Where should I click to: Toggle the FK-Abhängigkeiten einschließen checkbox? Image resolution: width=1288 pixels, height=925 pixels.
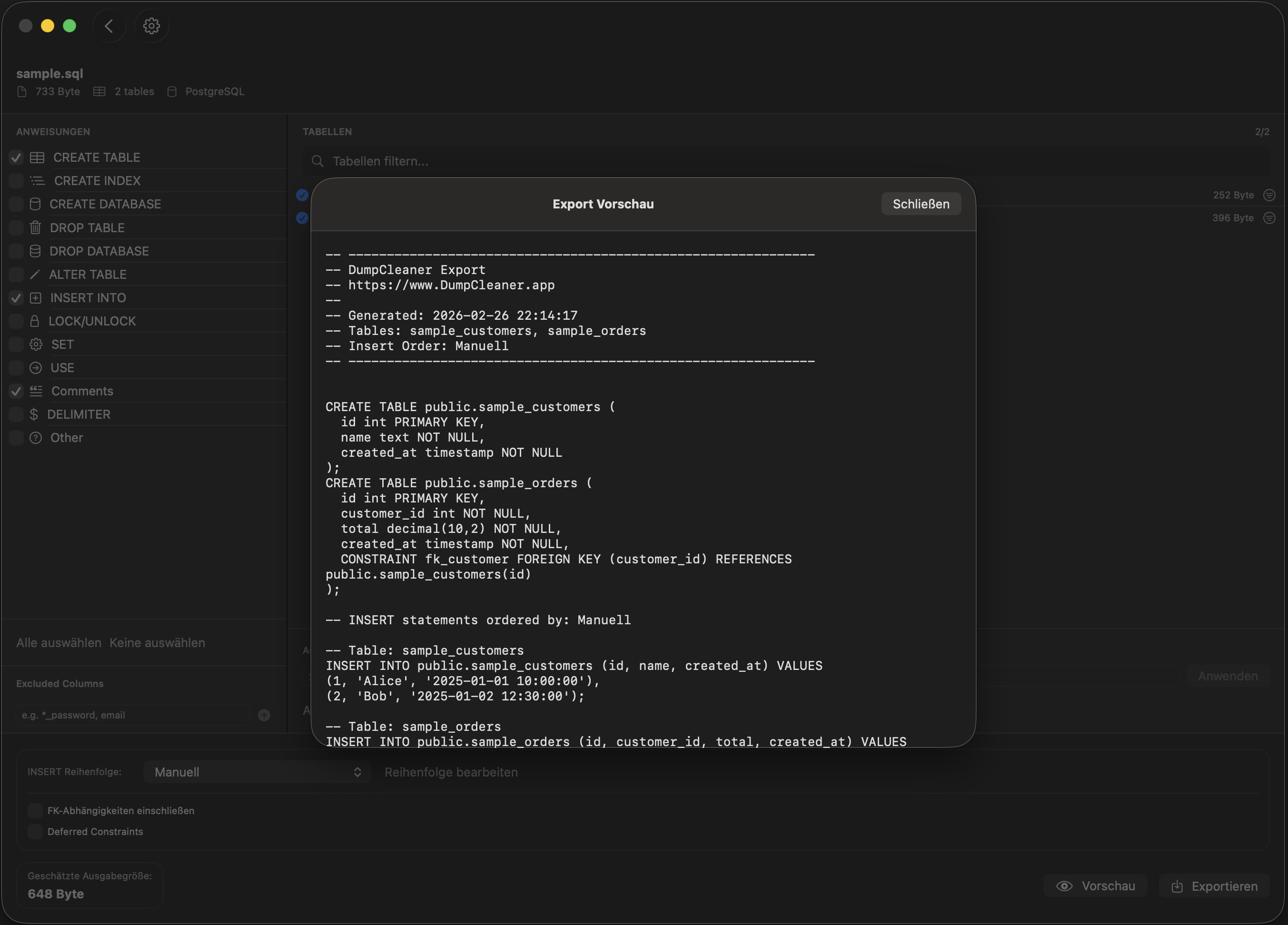click(35, 811)
